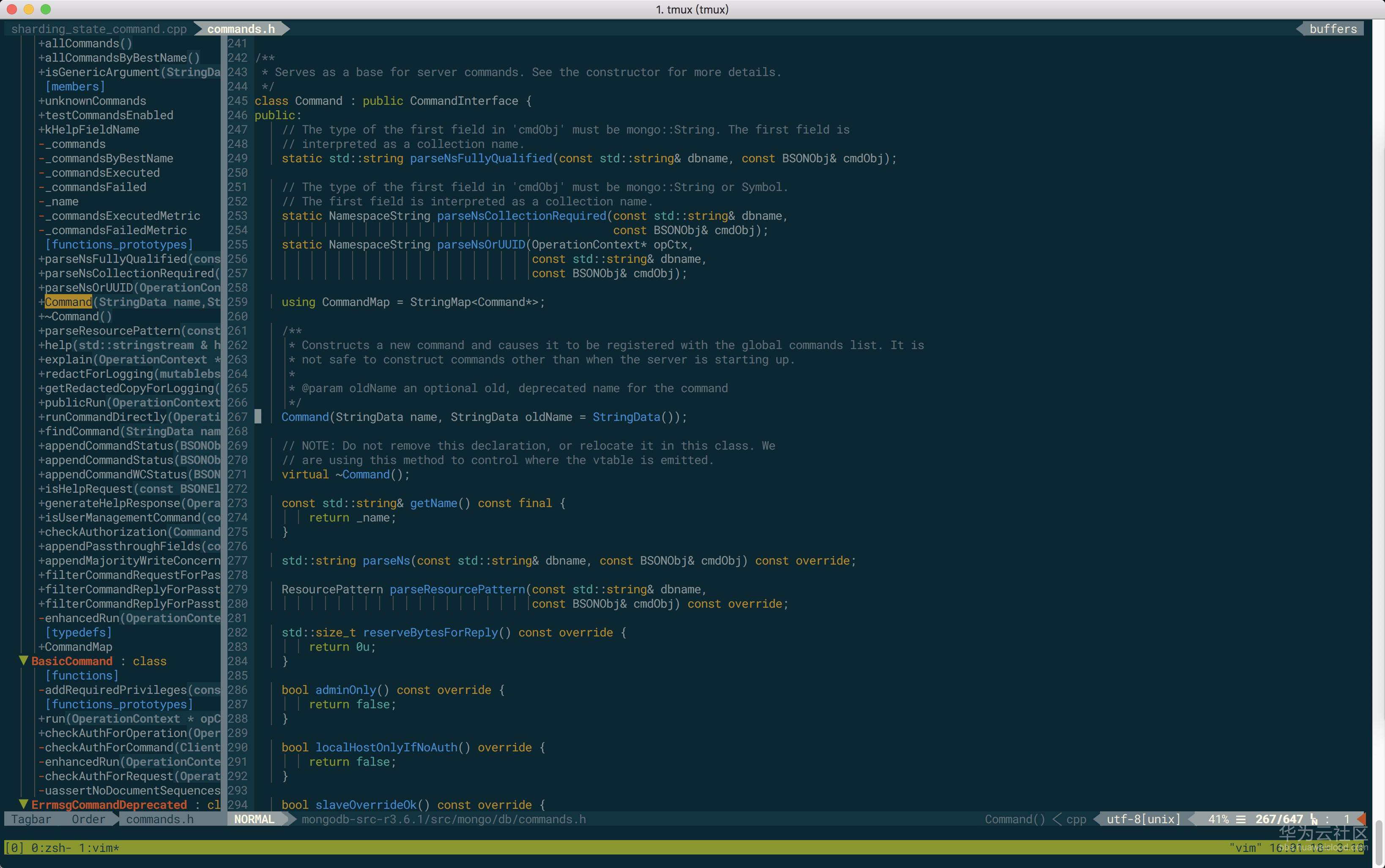Click the yellow macOS minimize button
1385x868 pixels.
coord(29,9)
